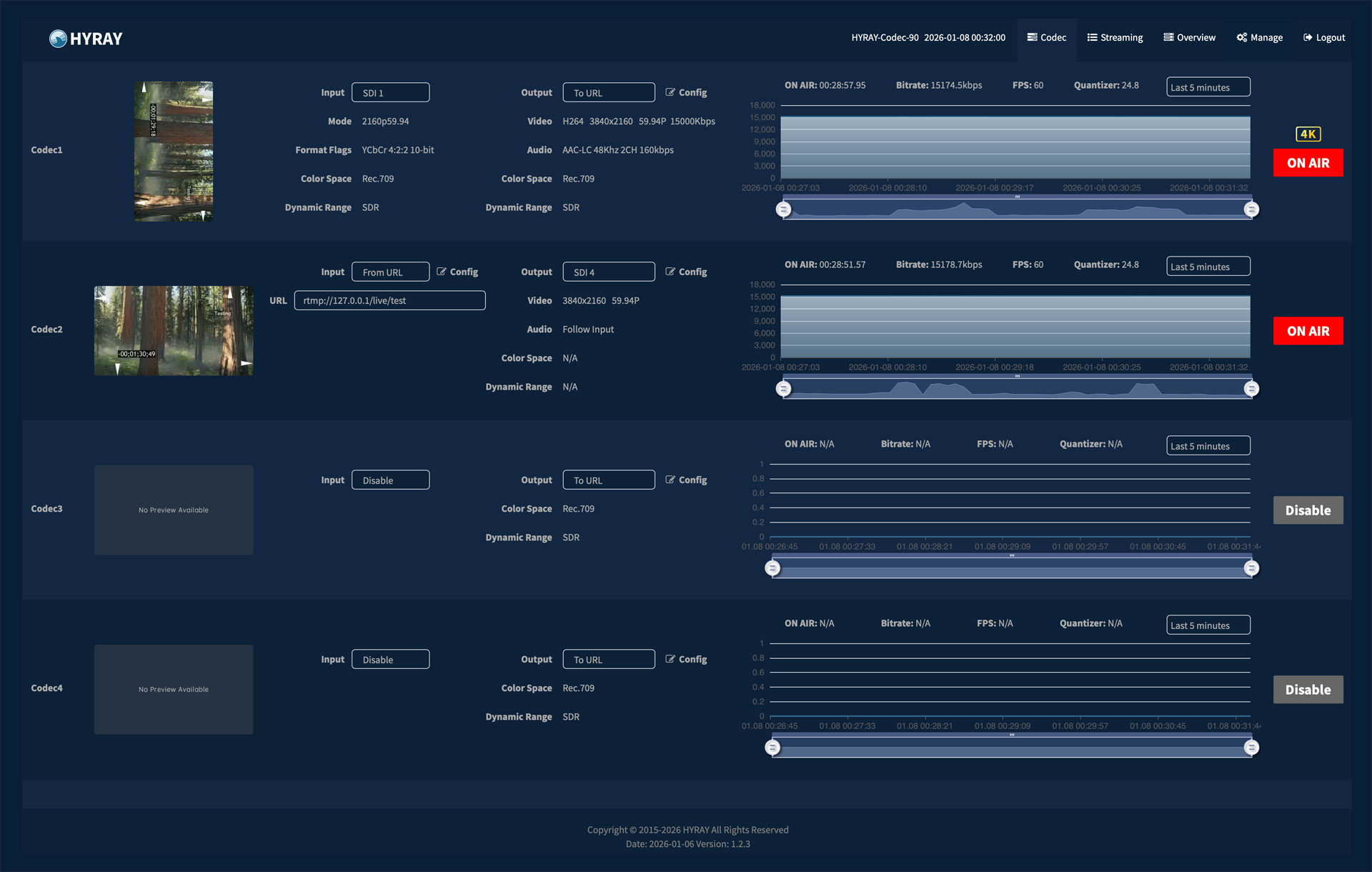The image size is (1372, 872).
Task: Open Codec2 Output SDI 4 dropdown
Action: [x=608, y=272]
